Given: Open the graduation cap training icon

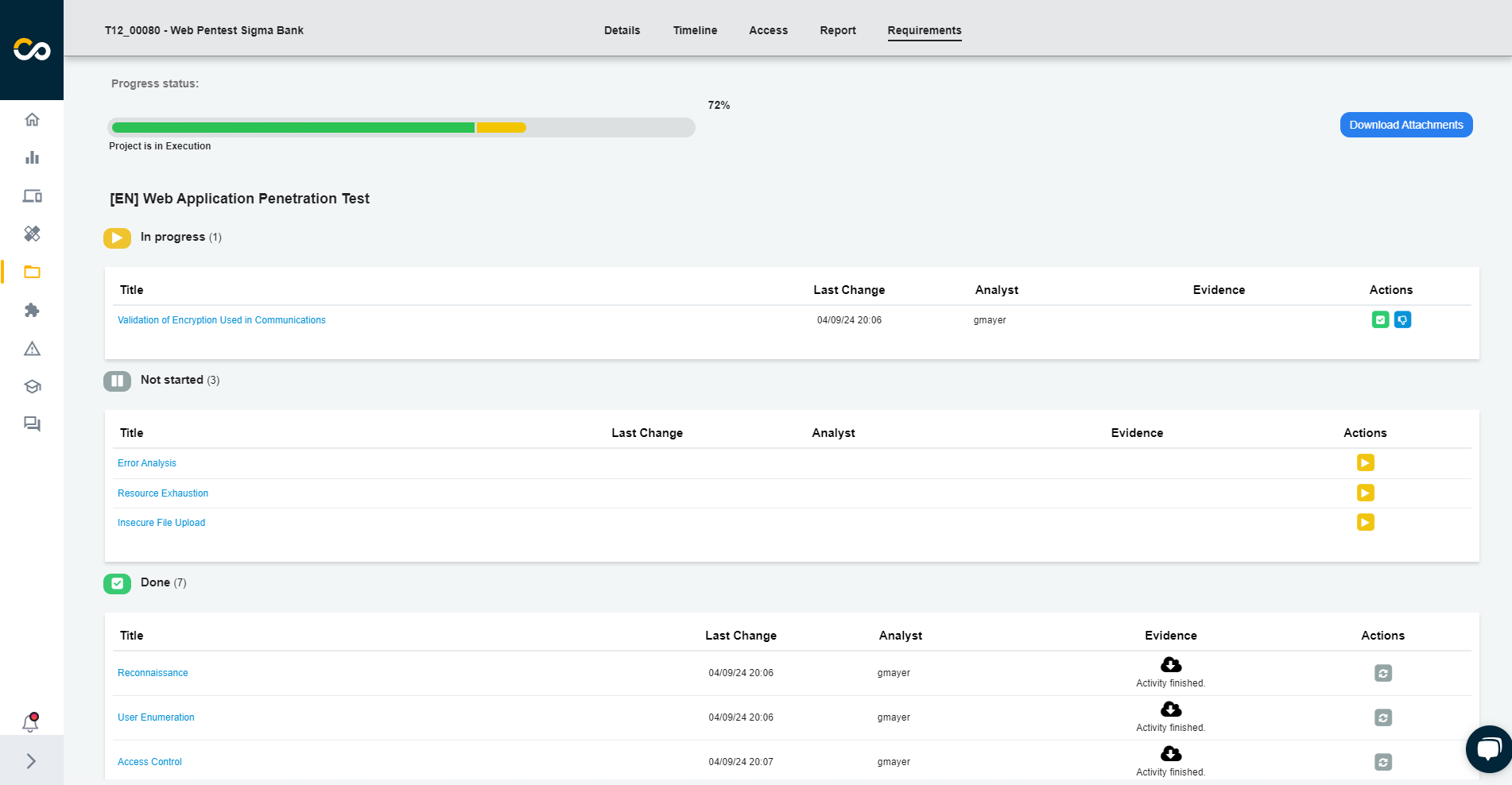Looking at the screenshot, I should [x=32, y=386].
